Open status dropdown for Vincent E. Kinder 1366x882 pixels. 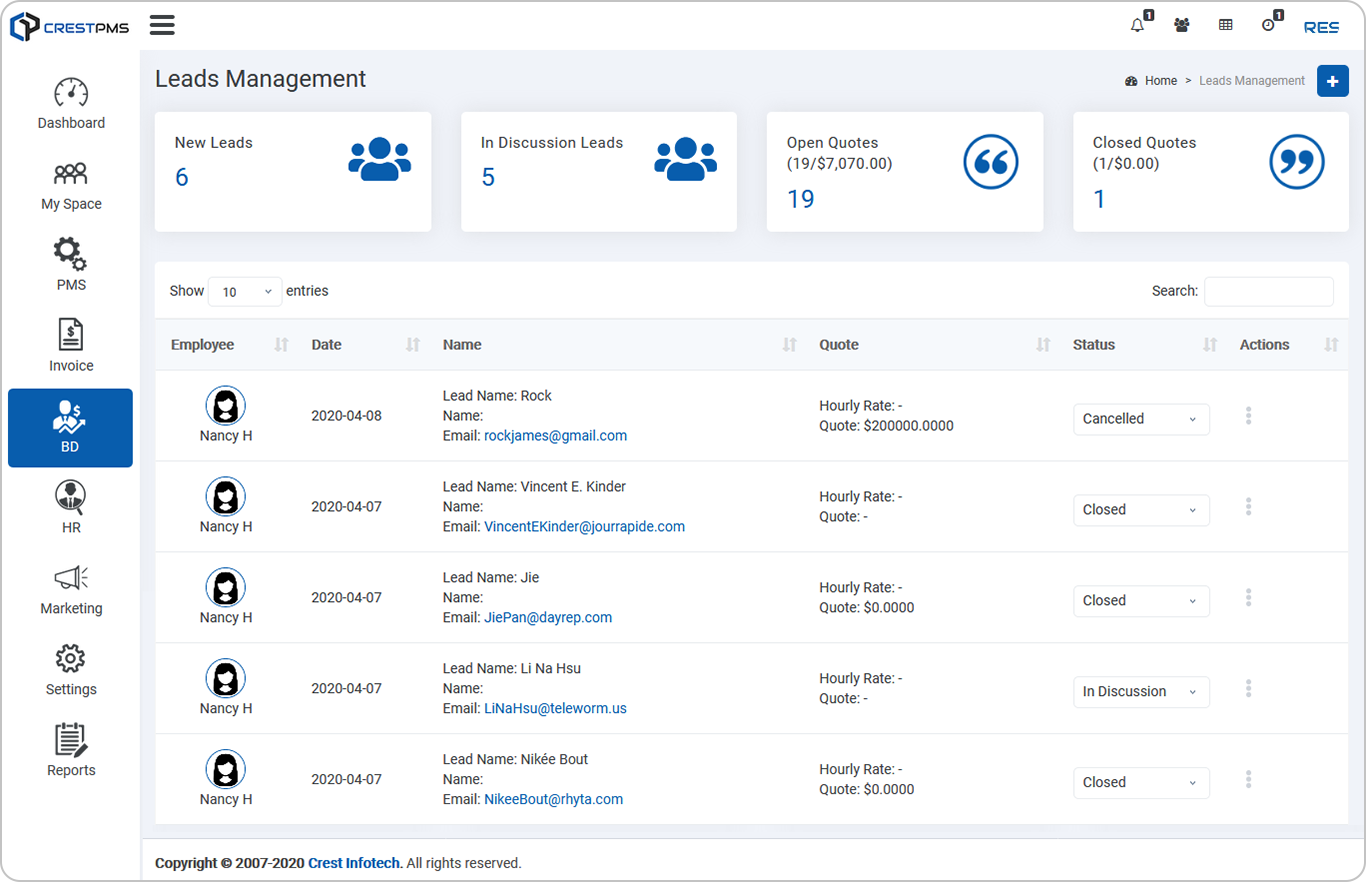pyautogui.click(x=1141, y=510)
